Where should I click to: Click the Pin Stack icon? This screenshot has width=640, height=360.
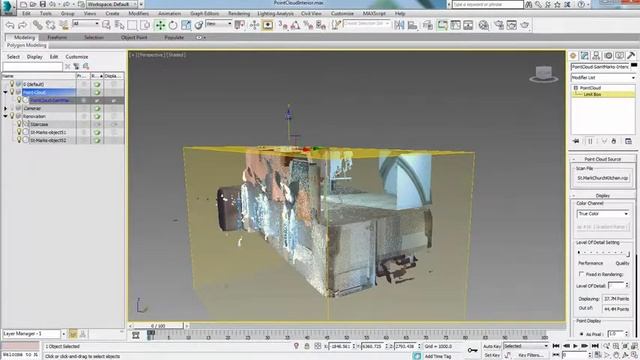coord(576,141)
